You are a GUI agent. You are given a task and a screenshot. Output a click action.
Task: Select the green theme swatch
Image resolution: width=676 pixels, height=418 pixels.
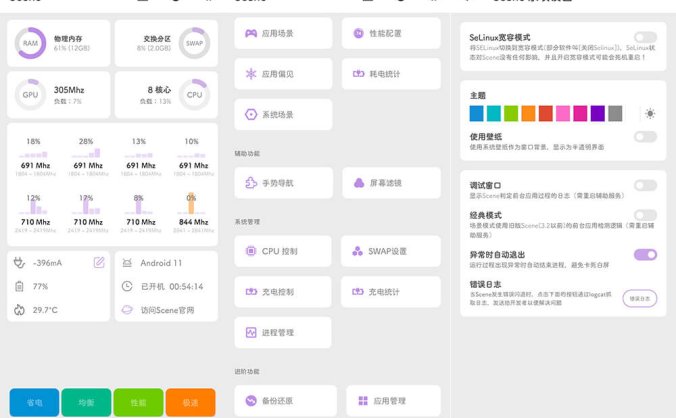point(511,113)
